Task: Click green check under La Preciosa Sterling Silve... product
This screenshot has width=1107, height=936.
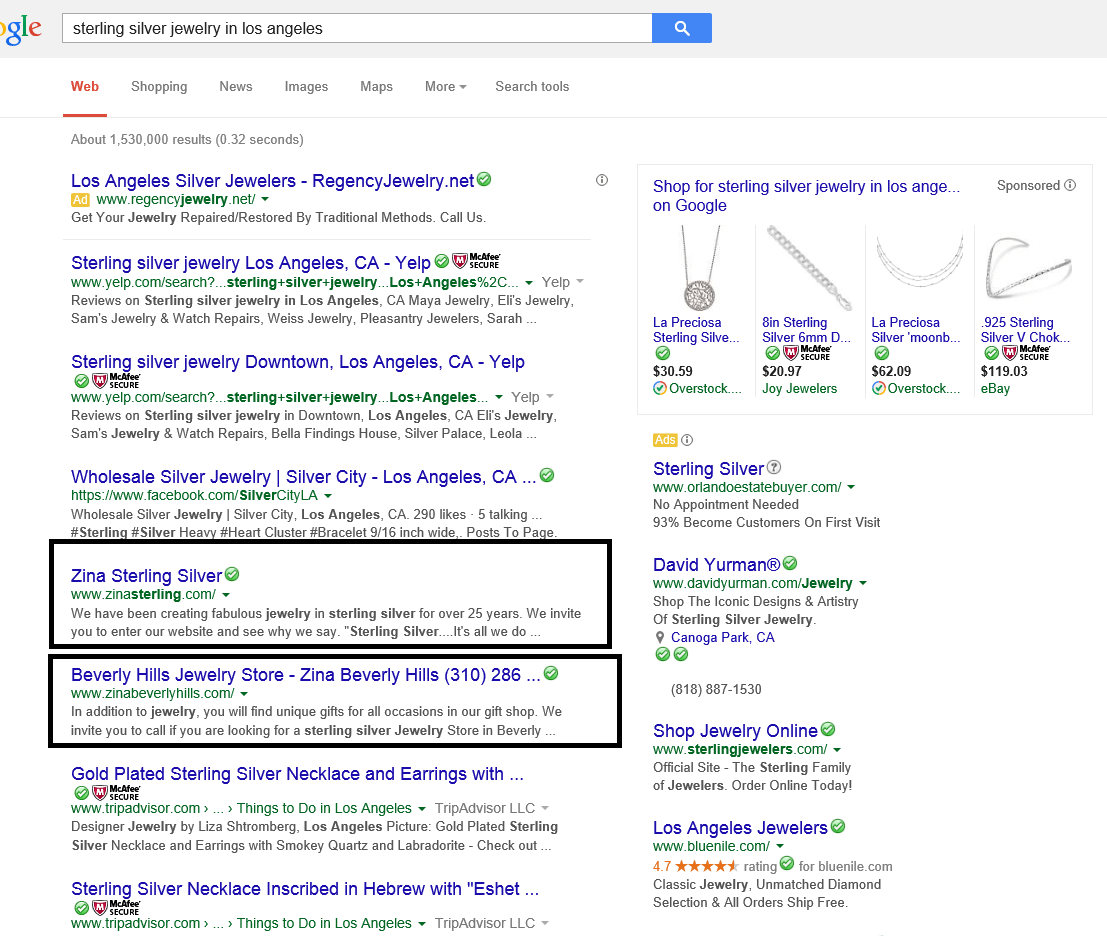Action: [662, 353]
